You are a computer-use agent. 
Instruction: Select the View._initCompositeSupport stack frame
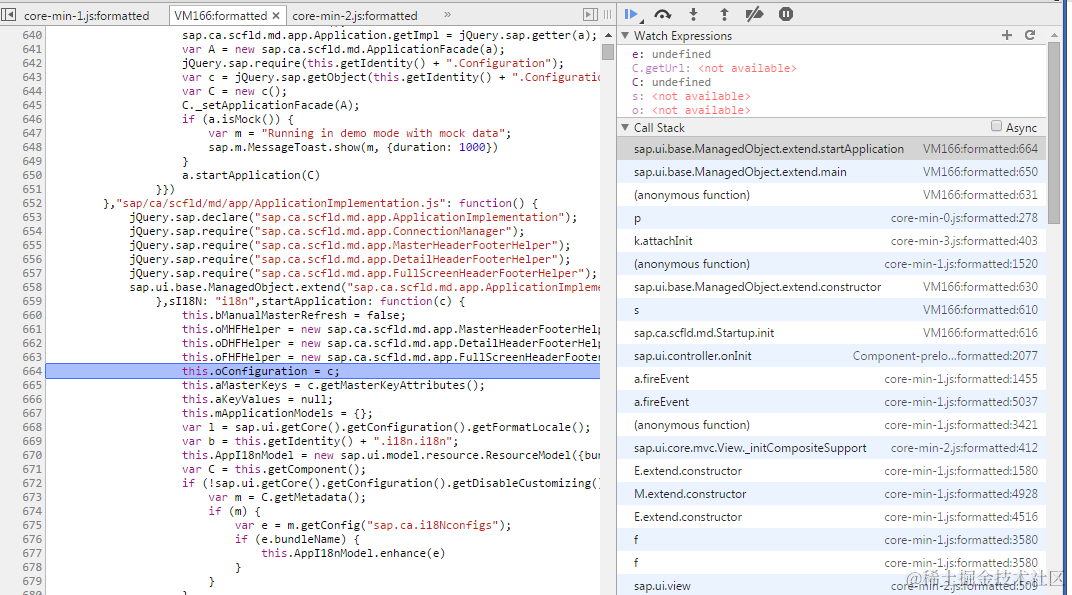(831, 448)
